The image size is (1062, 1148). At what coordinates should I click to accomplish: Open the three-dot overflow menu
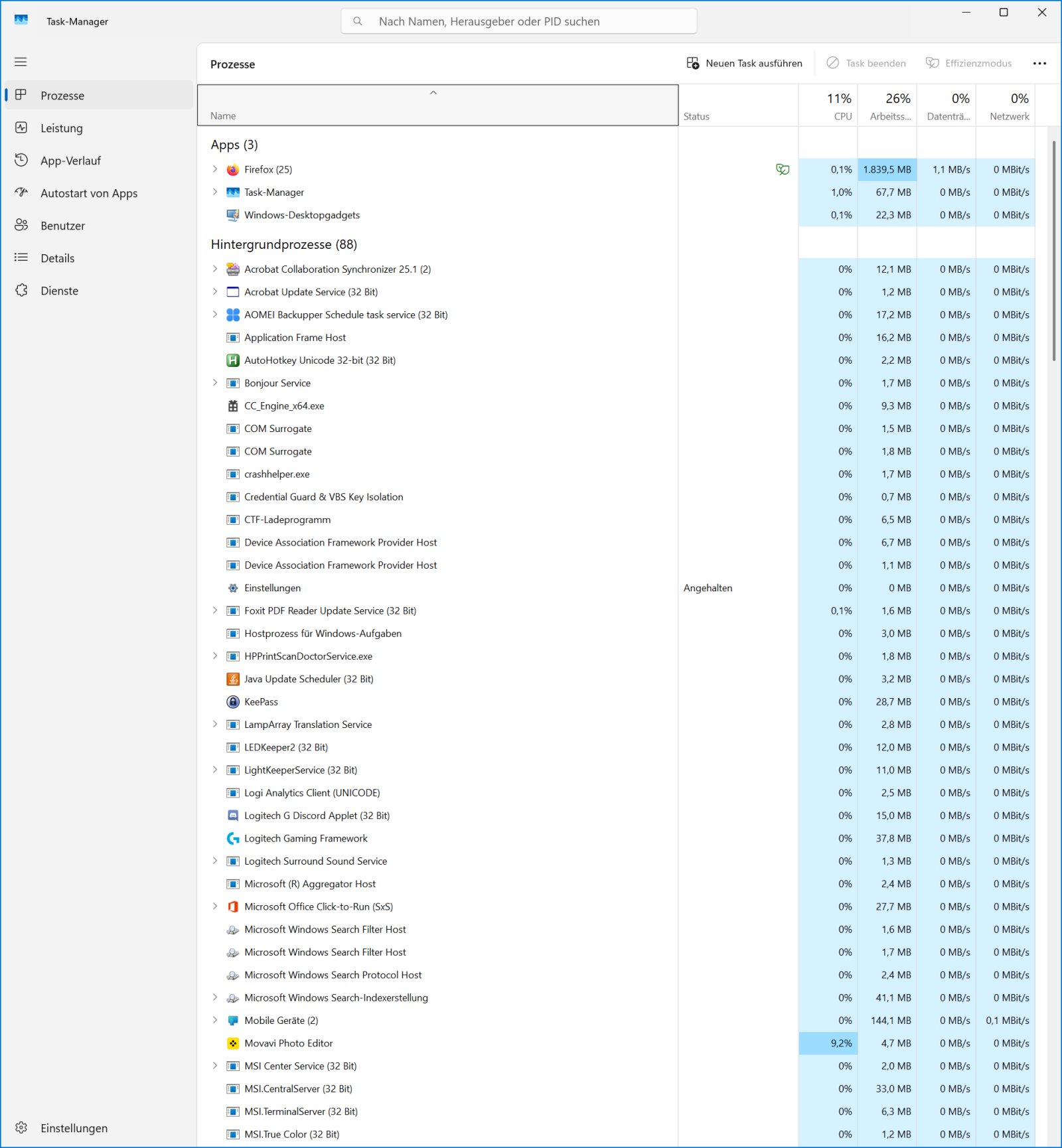pos(1039,63)
